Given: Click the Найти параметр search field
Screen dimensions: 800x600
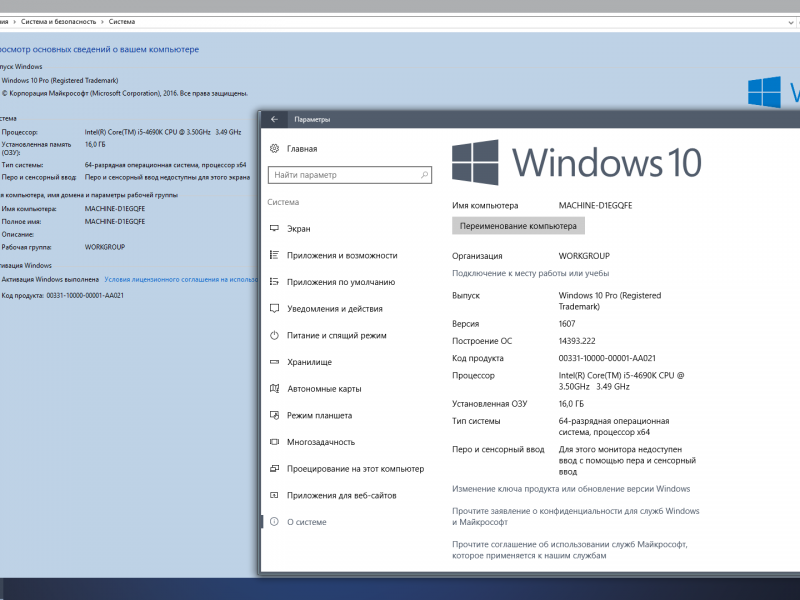Looking at the screenshot, I should pyautogui.click(x=349, y=175).
